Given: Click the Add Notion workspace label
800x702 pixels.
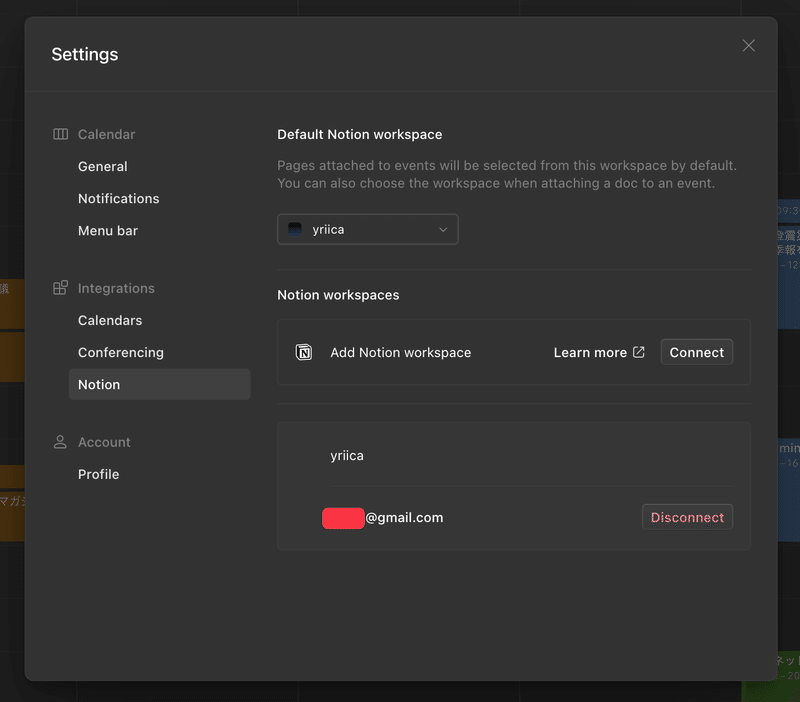Looking at the screenshot, I should [x=401, y=353].
